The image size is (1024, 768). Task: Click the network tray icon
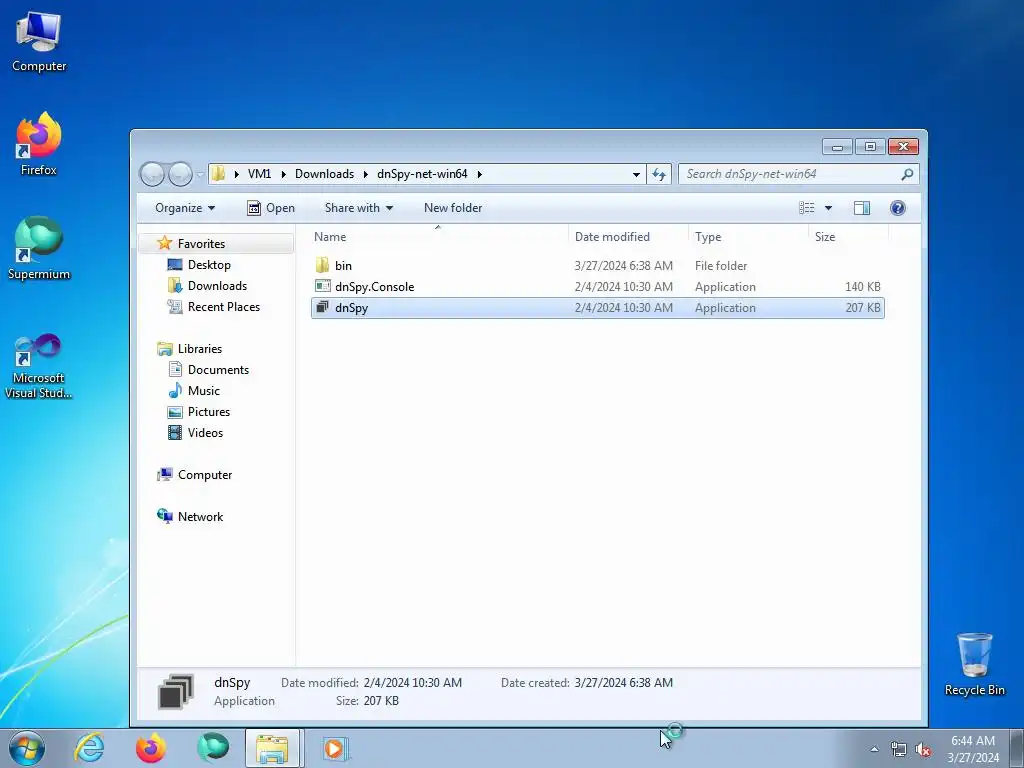pyautogui.click(x=899, y=749)
